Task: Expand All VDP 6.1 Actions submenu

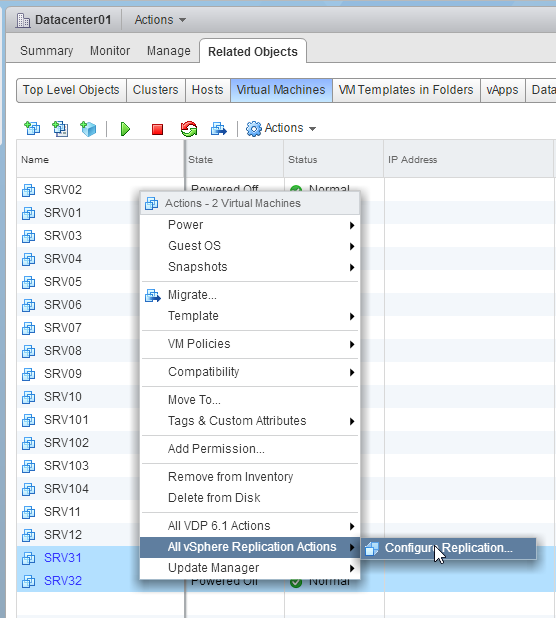Action: click(250, 526)
